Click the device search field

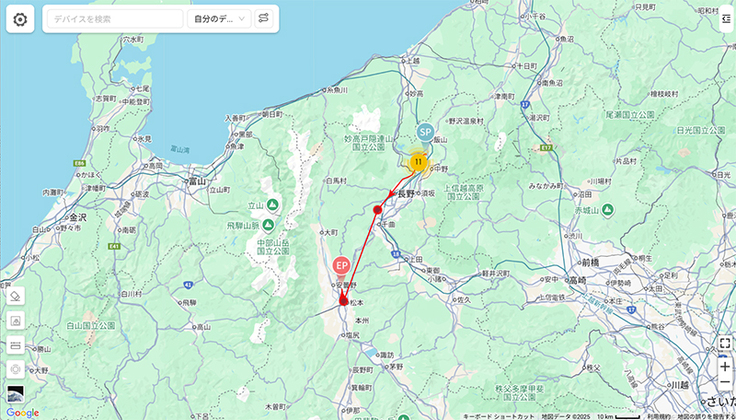point(115,19)
